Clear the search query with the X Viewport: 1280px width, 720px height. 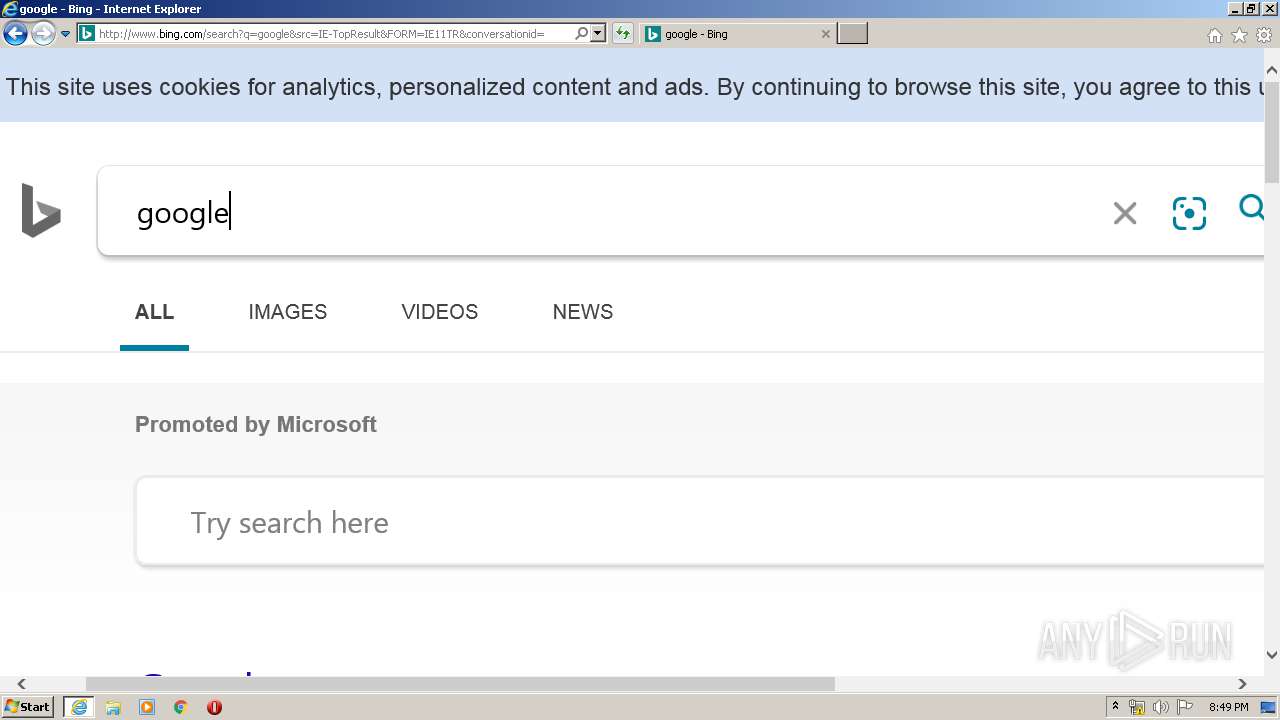tap(1125, 213)
